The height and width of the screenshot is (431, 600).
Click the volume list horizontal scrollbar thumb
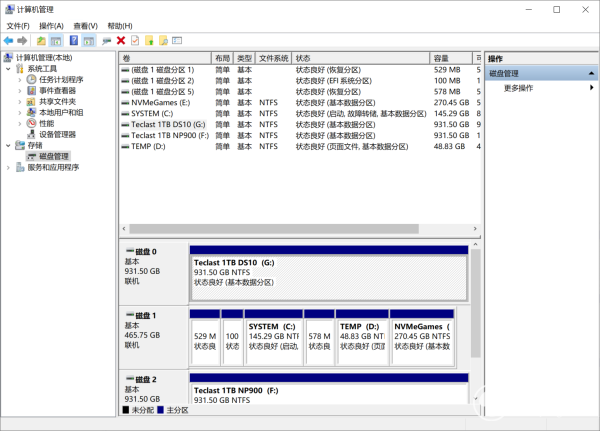click(274, 229)
